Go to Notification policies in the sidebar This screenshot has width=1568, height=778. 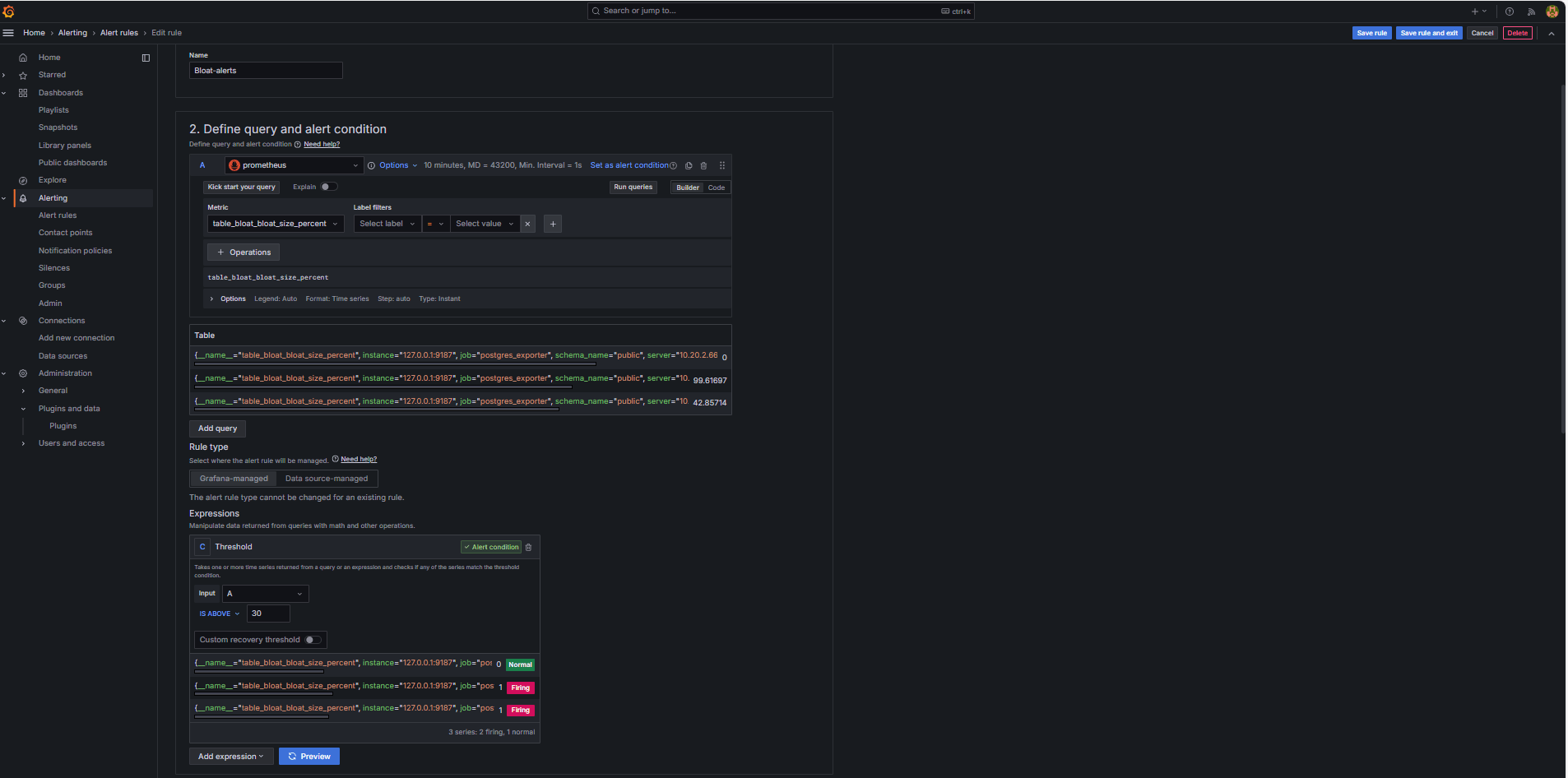[x=75, y=251]
